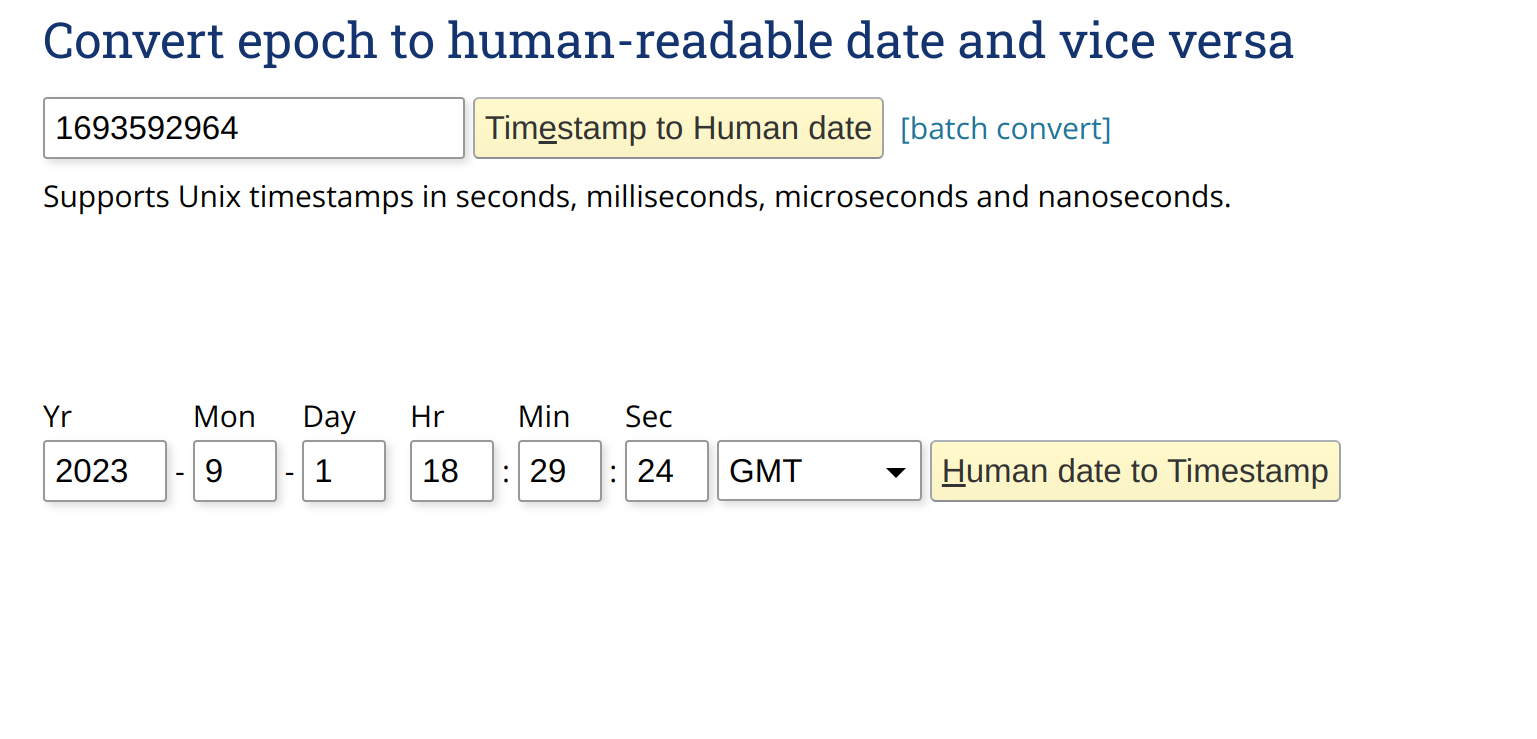Screen dimensions: 1537x739
Task: Click the dropdown arrow on the timezone selector
Action: [893, 470]
